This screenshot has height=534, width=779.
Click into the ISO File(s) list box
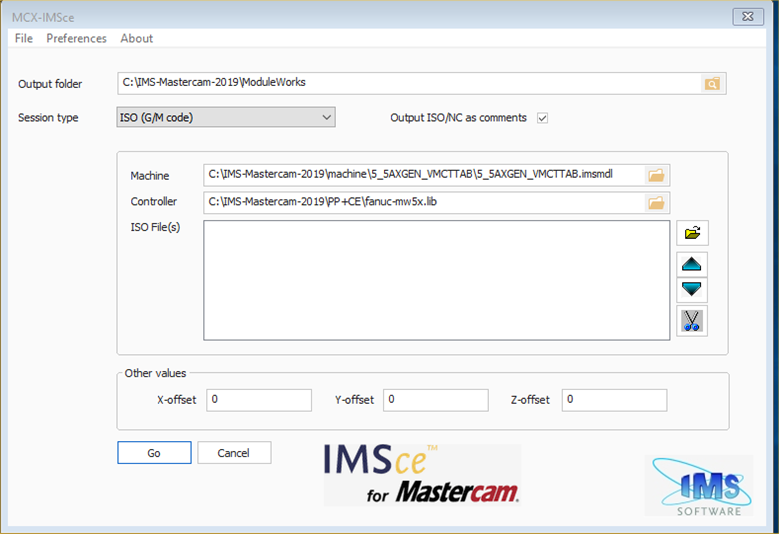[x=437, y=281]
